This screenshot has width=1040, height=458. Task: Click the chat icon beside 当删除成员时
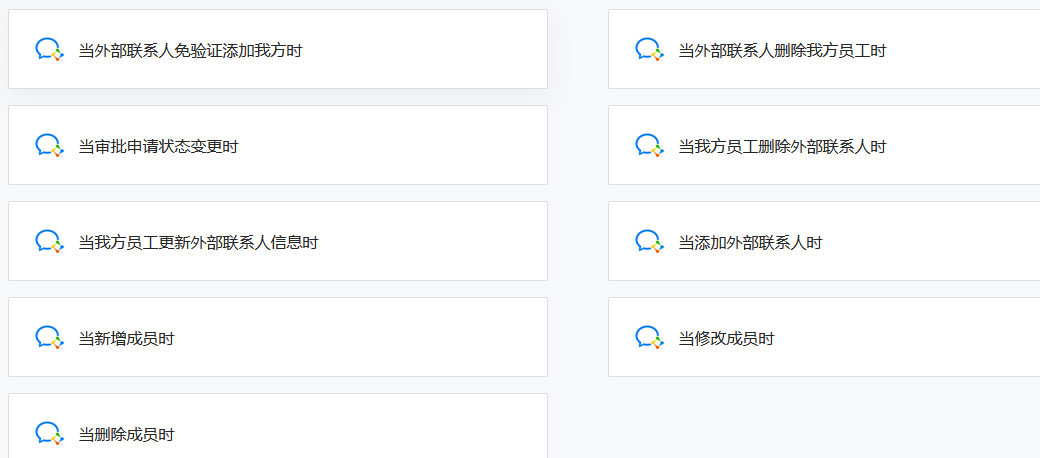click(x=49, y=434)
